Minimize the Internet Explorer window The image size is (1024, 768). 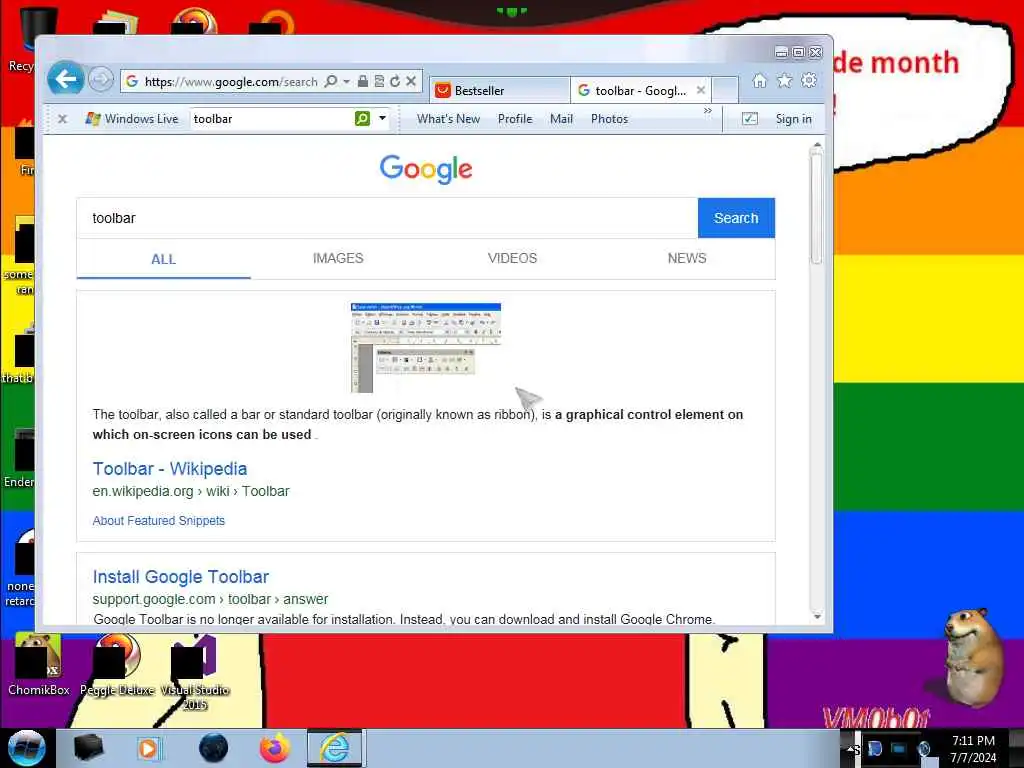781,52
